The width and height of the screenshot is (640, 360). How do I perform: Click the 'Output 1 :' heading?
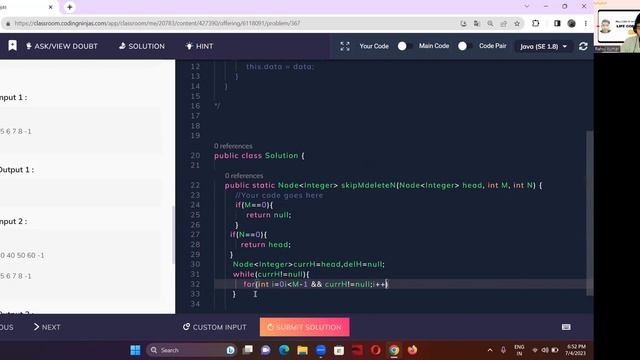(x=17, y=169)
